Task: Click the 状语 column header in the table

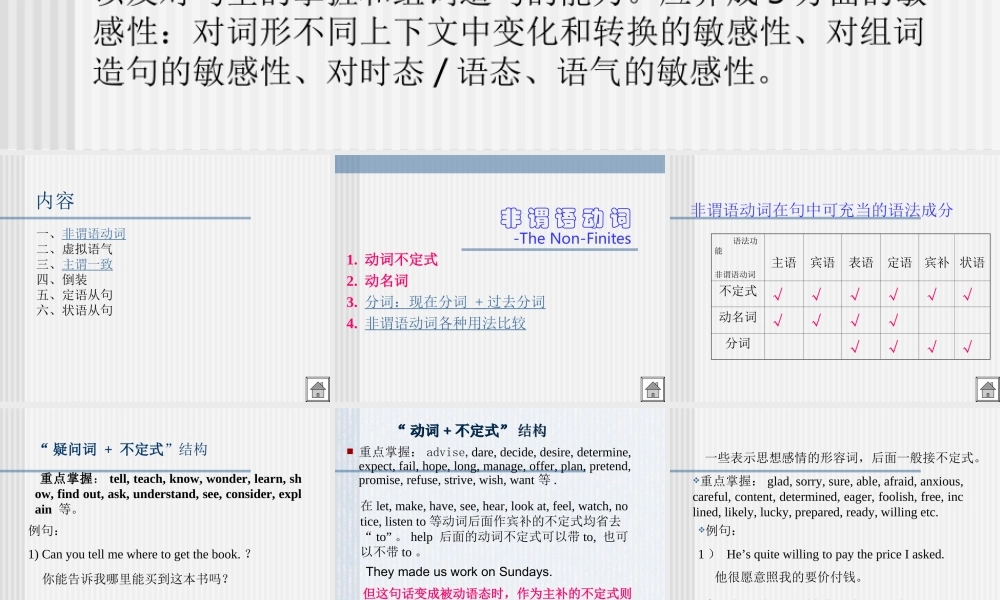Action: pos(973,263)
